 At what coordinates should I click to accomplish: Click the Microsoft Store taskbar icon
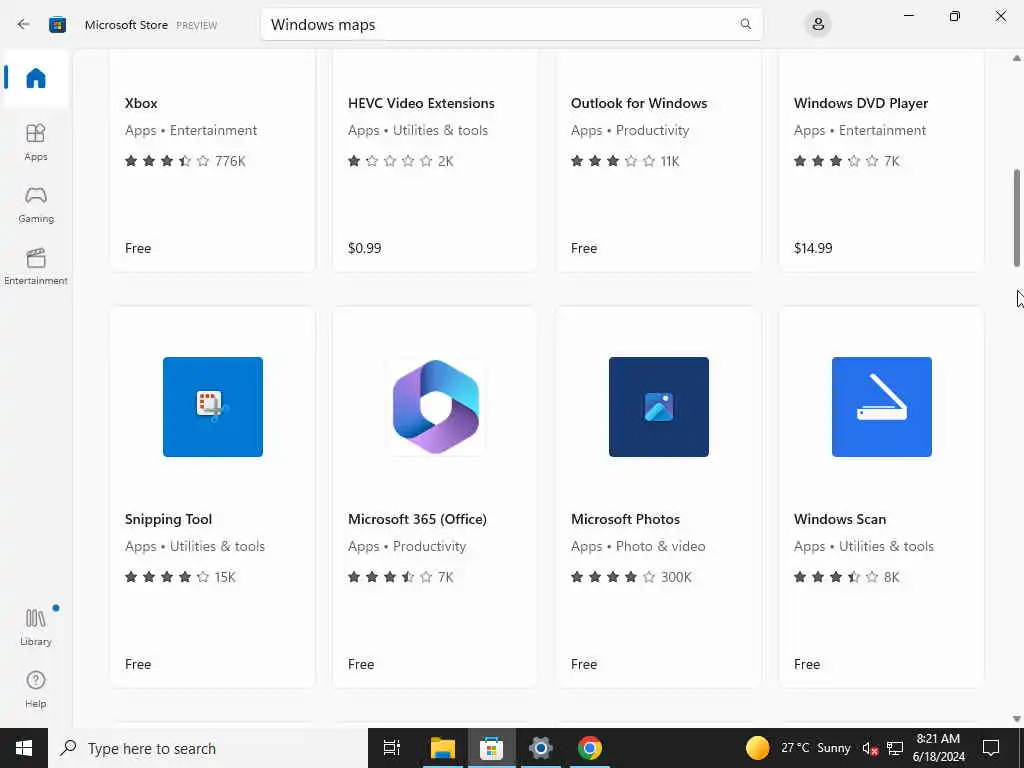click(491, 748)
